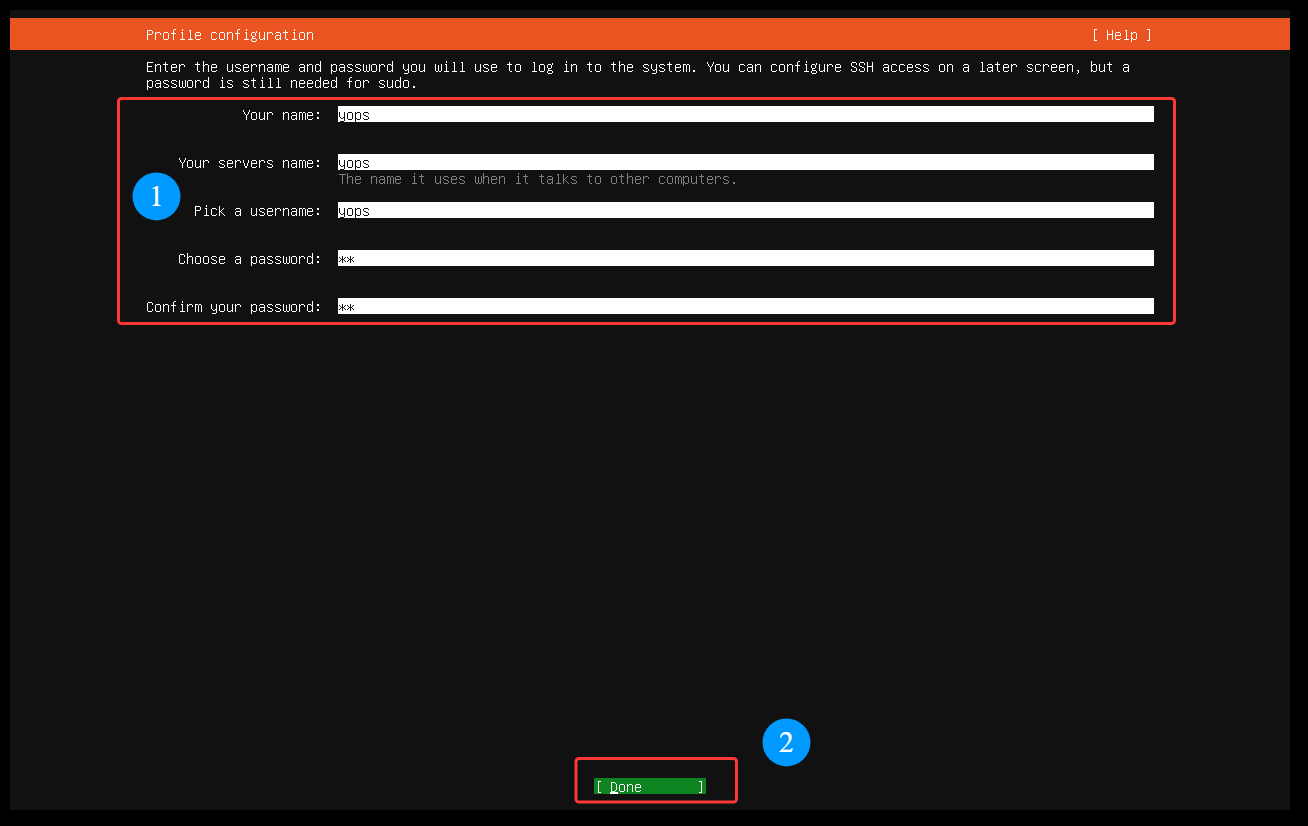Click the Profile configuration title text
The image size is (1308, 826).
click(230, 35)
